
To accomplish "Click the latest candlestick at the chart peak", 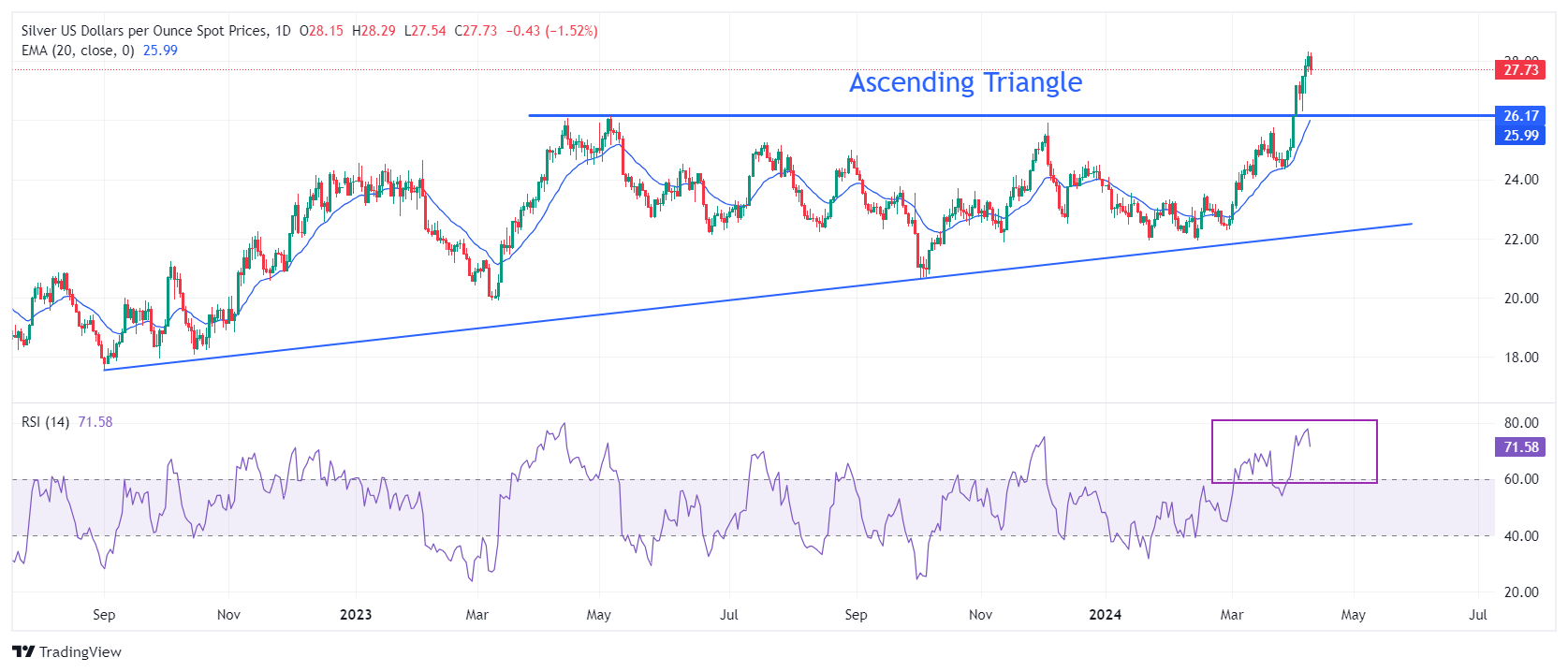I will (x=1311, y=64).
